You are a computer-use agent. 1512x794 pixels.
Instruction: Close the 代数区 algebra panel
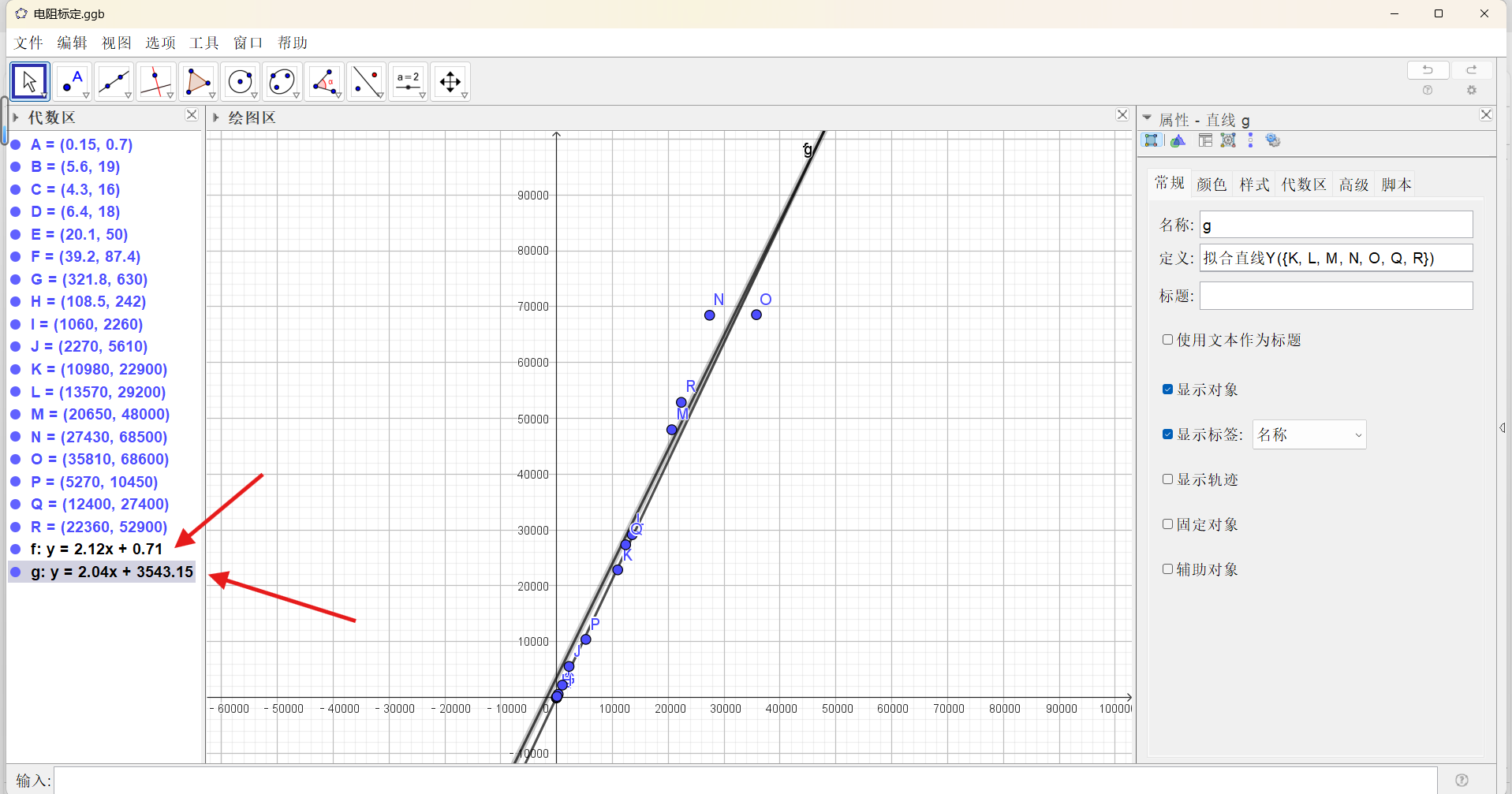(x=192, y=115)
